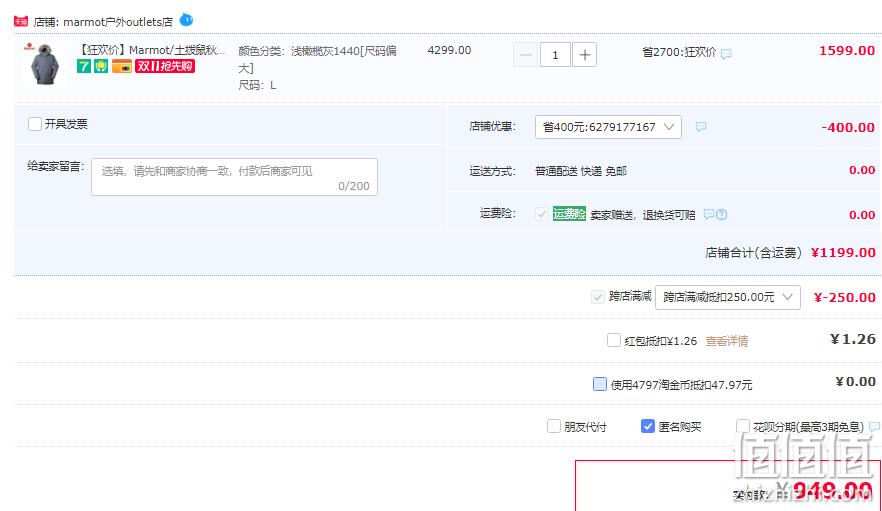The width and height of the screenshot is (882, 511).
Task: Click the -400.00 store discount amount
Action: (x=848, y=128)
